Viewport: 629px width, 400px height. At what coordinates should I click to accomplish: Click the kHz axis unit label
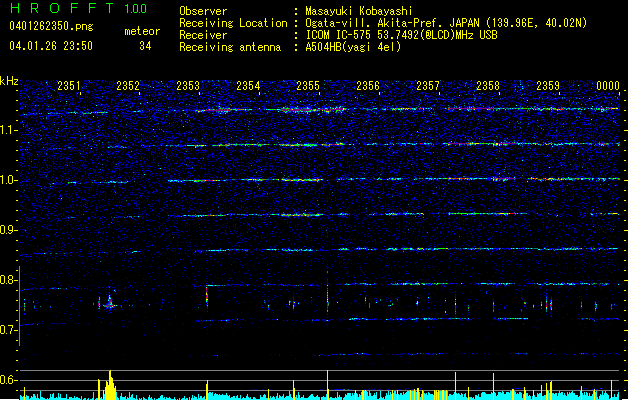[x=9, y=81]
